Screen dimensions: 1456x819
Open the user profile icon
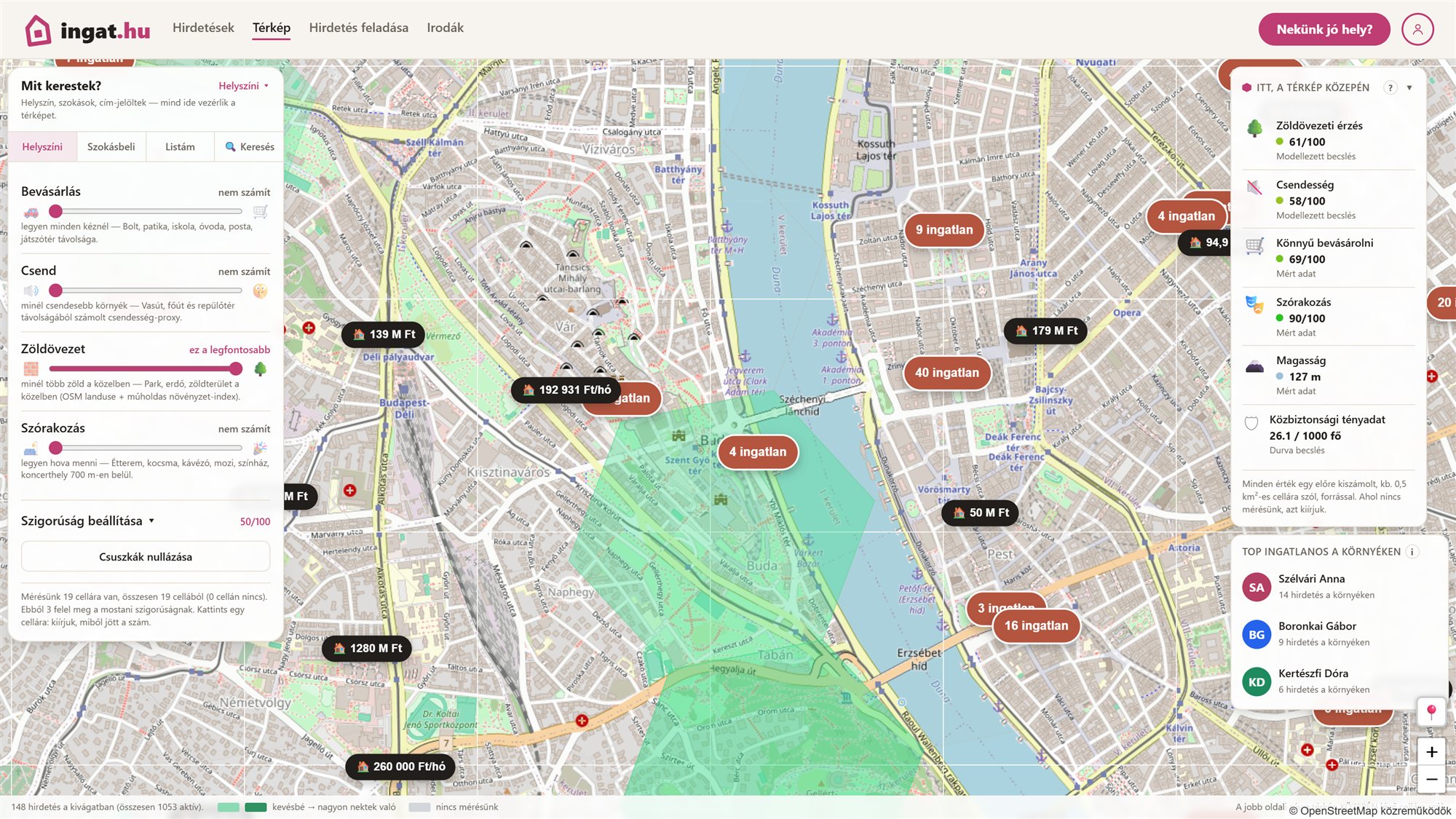1417,29
